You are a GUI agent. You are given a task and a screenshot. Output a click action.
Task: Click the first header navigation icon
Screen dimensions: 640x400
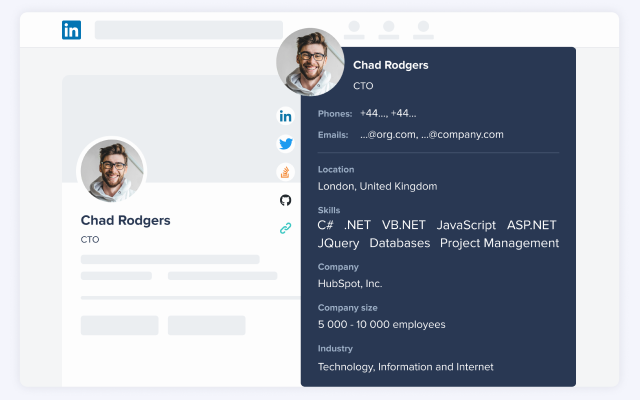pyautogui.click(x=353, y=29)
